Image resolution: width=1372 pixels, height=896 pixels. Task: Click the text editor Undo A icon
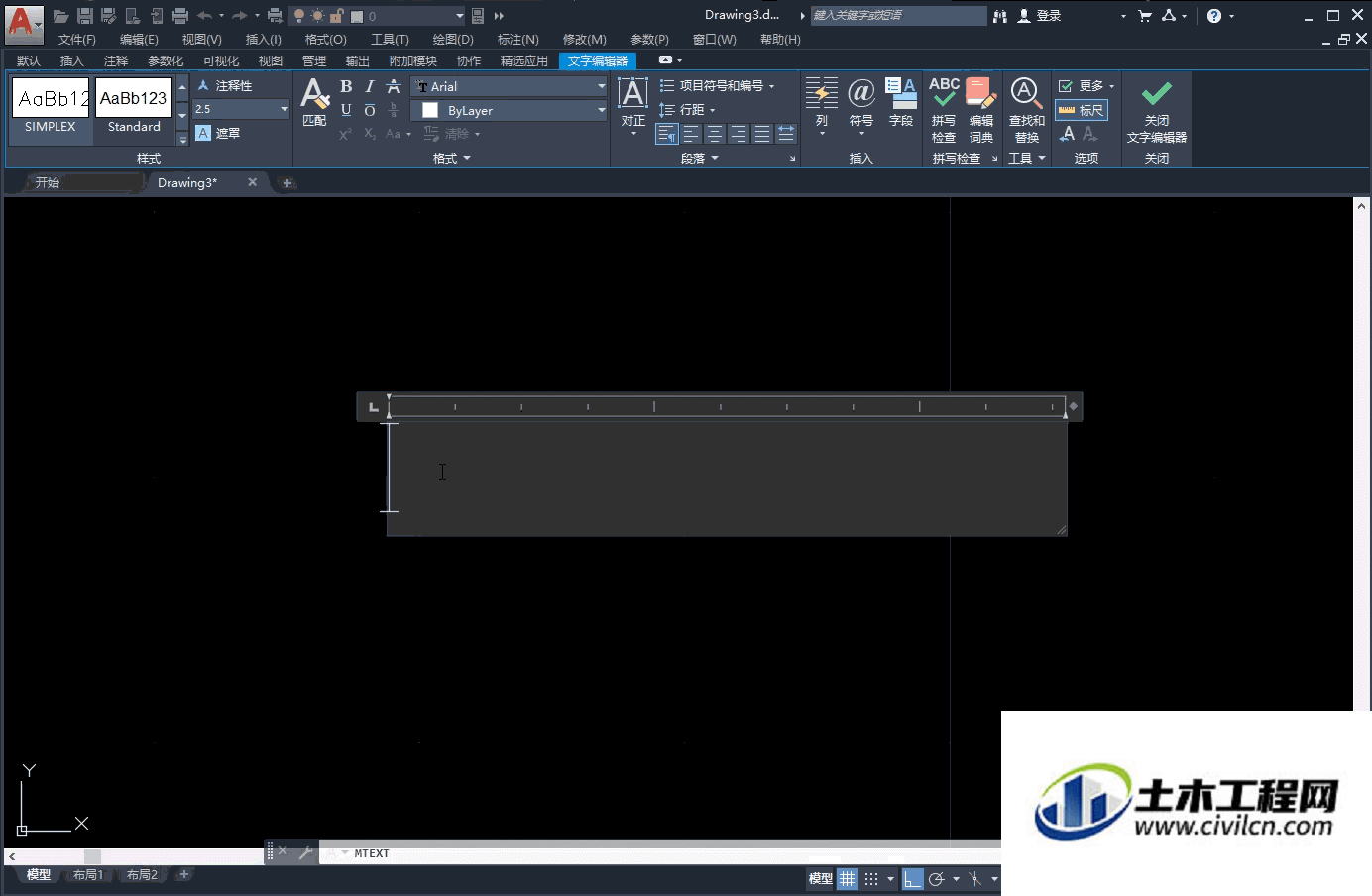click(1068, 134)
